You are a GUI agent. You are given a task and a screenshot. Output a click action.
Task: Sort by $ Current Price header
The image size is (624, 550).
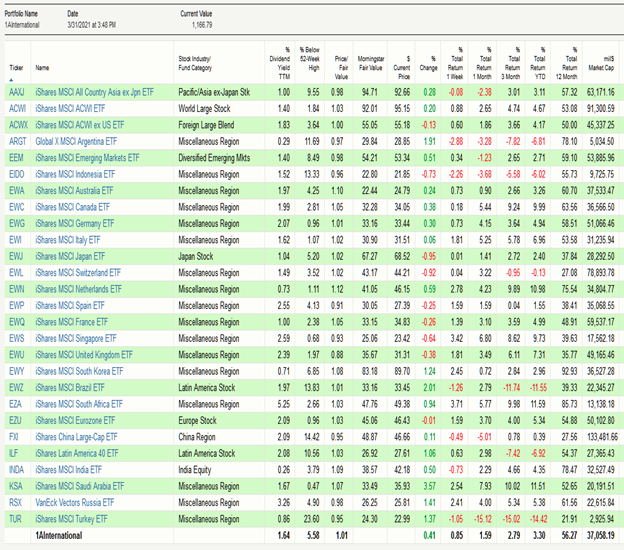coord(402,68)
